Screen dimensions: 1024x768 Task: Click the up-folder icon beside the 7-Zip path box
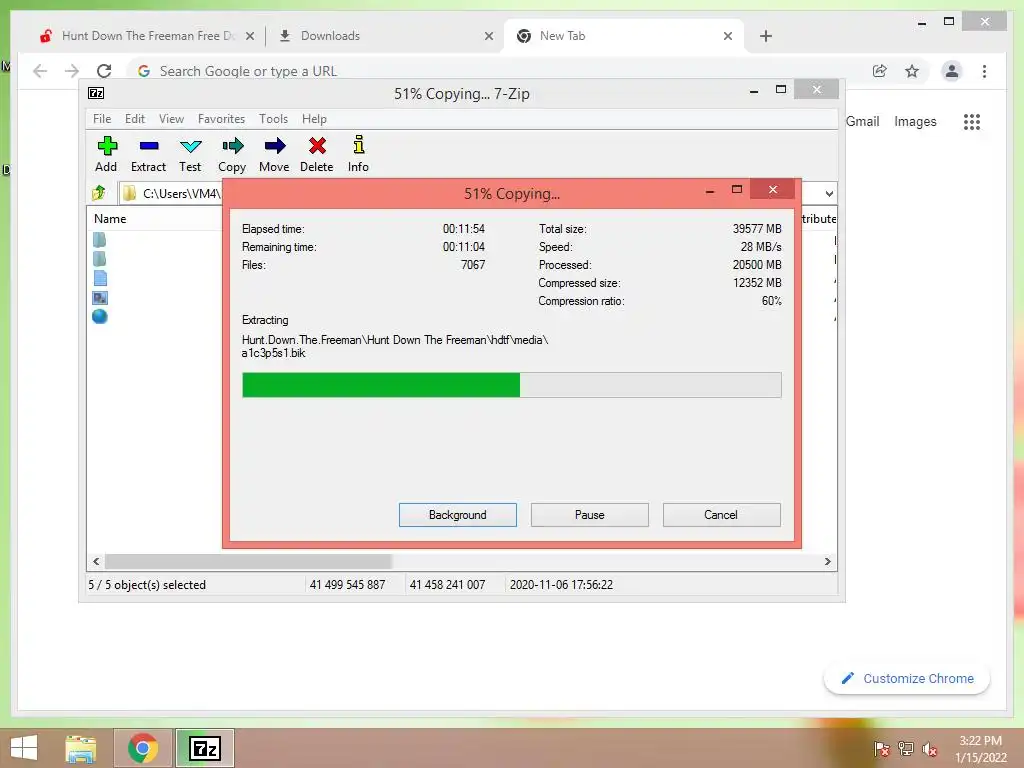tap(99, 193)
